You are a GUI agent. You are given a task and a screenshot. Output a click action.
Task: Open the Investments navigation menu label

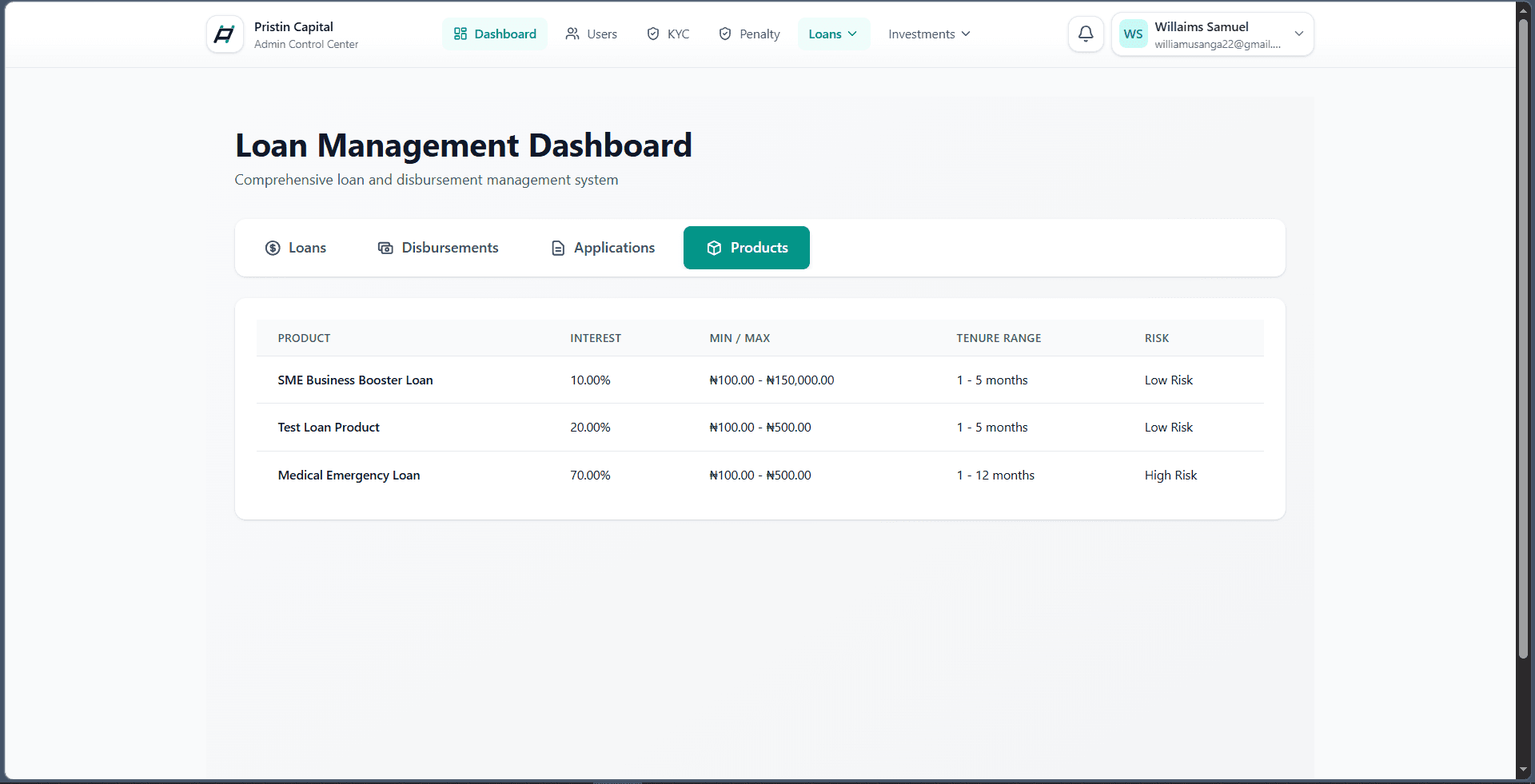[x=921, y=34]
